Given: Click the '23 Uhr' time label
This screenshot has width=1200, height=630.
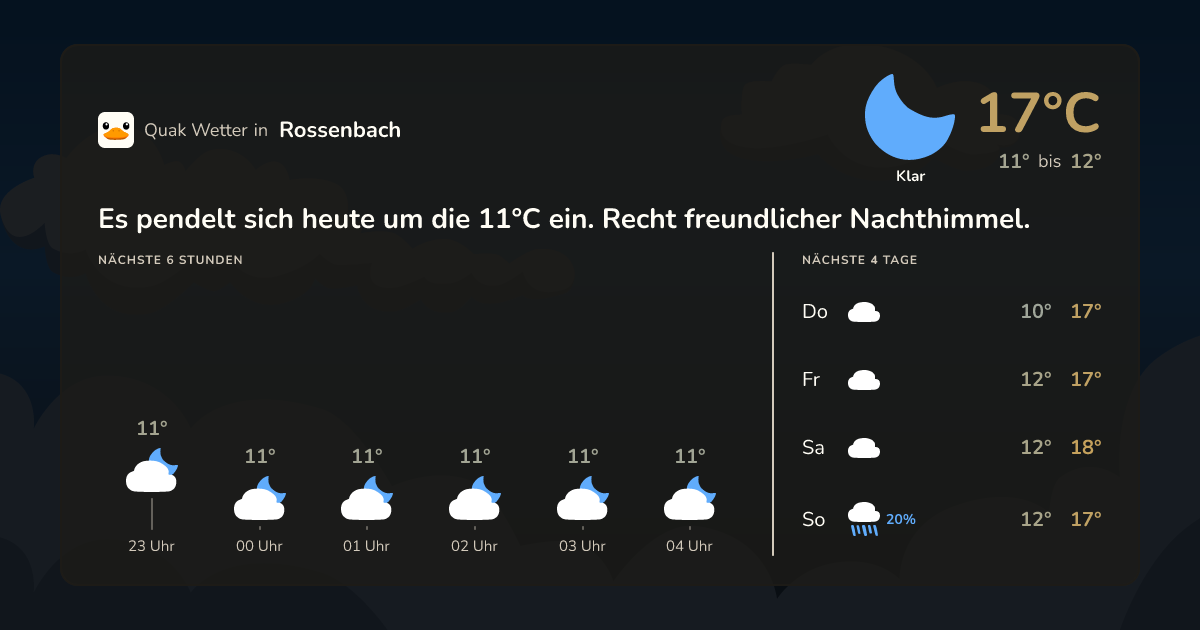Looking at the screenshot, I should tap(152, 546).
